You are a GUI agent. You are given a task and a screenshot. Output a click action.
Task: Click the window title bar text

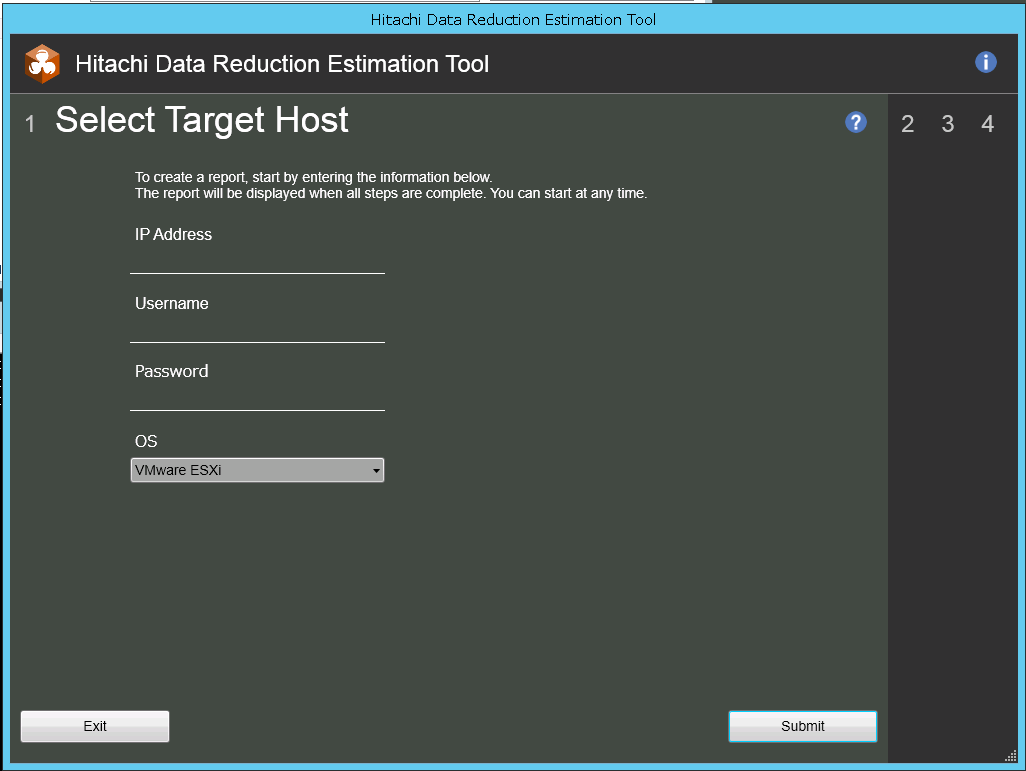click(x=513, y=20)
